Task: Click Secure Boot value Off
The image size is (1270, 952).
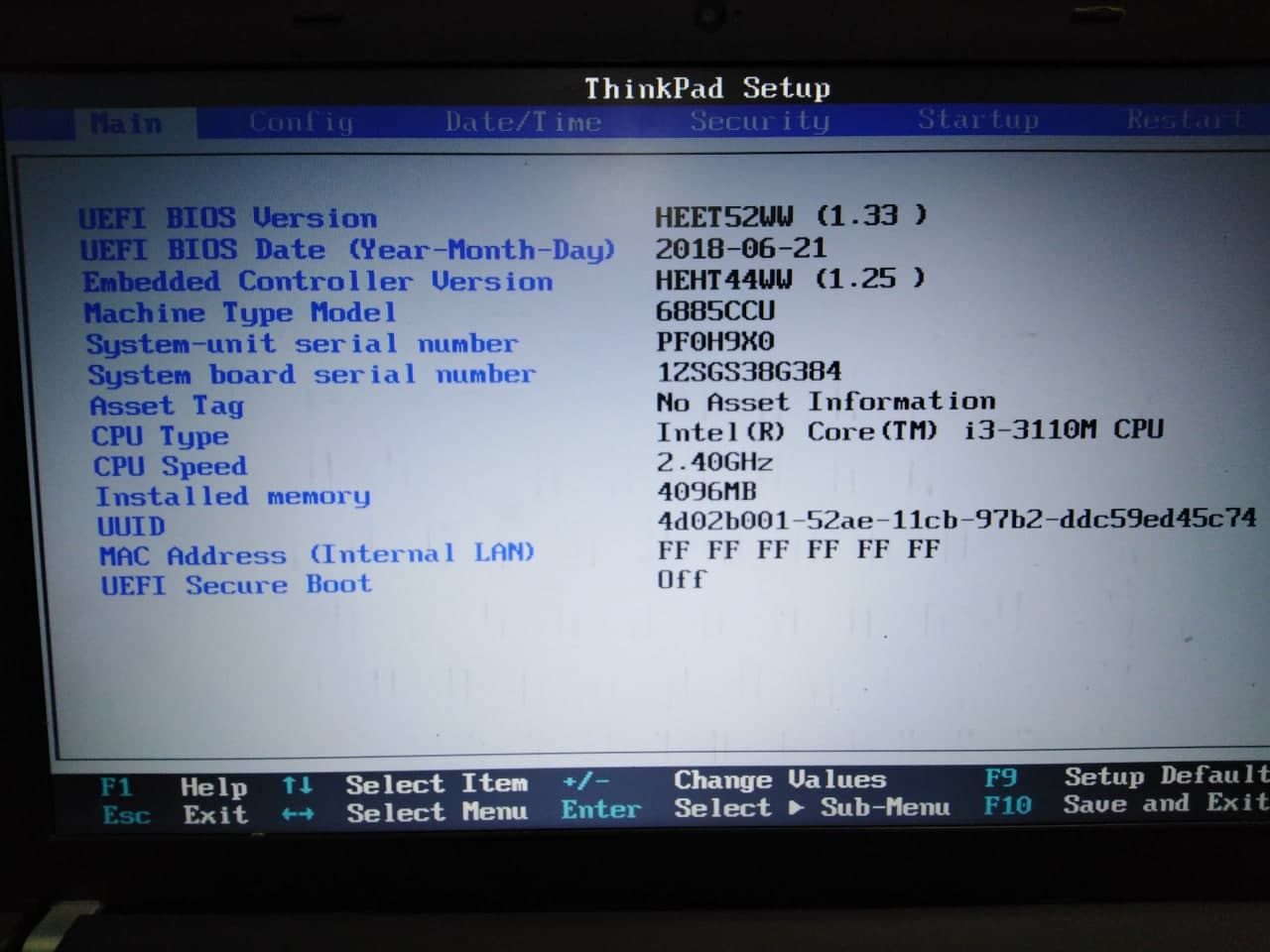Action: click(682, 579)
